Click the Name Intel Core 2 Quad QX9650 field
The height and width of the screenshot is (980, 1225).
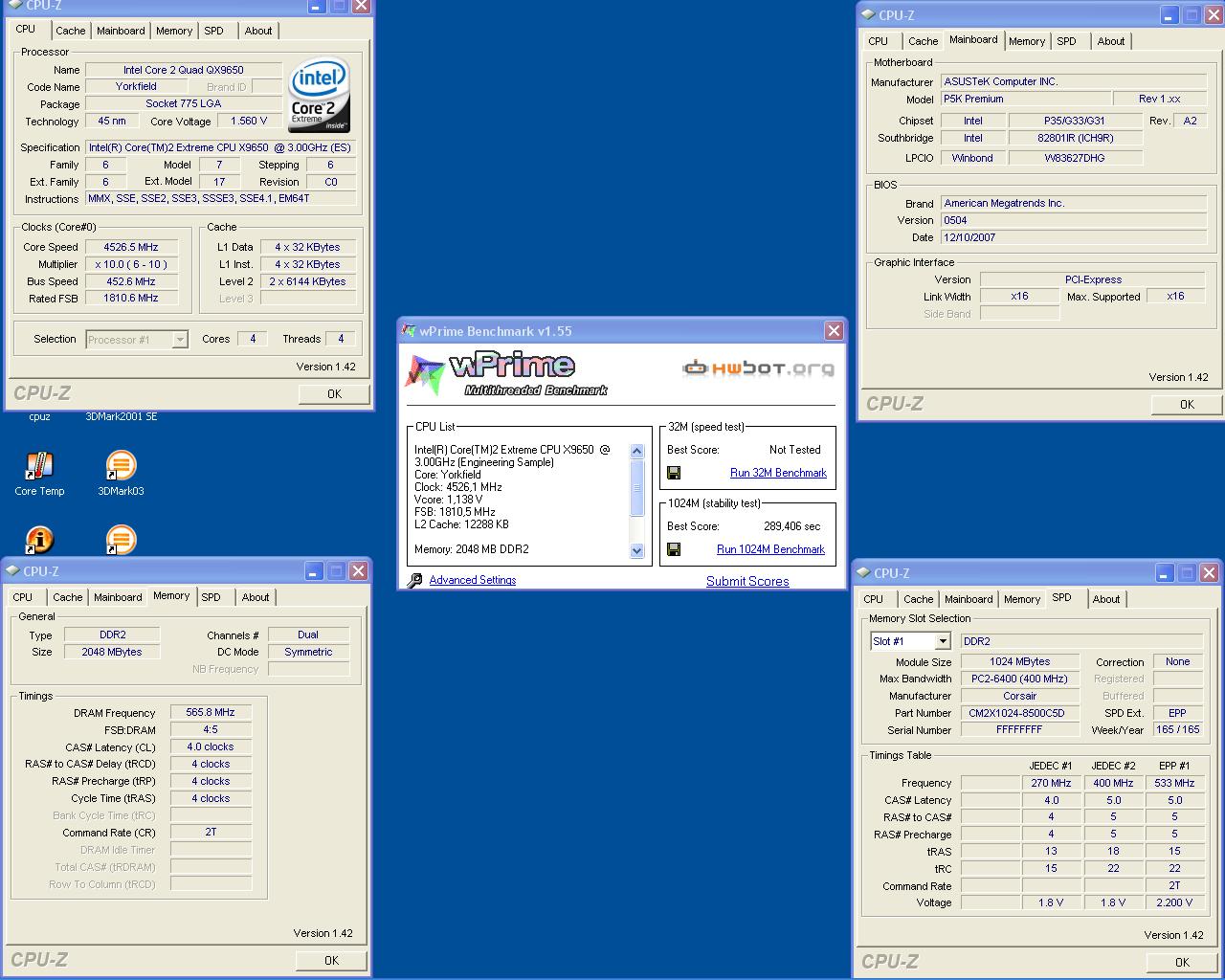[x=184, y=70]
